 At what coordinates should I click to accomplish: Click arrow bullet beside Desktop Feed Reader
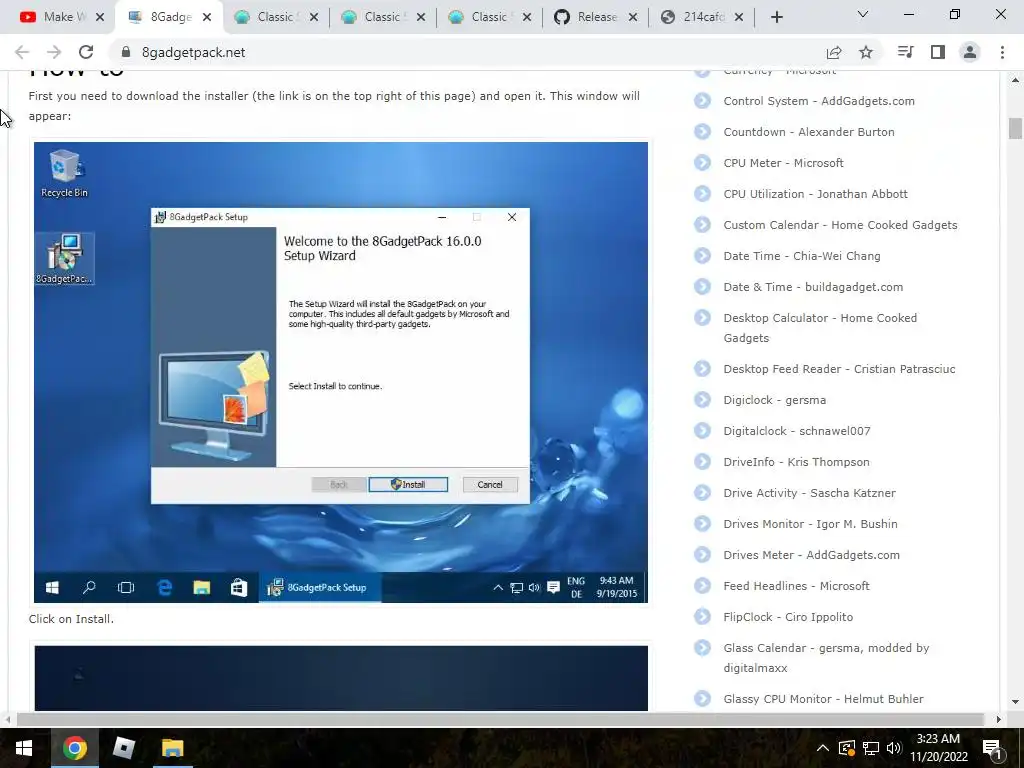702,369
